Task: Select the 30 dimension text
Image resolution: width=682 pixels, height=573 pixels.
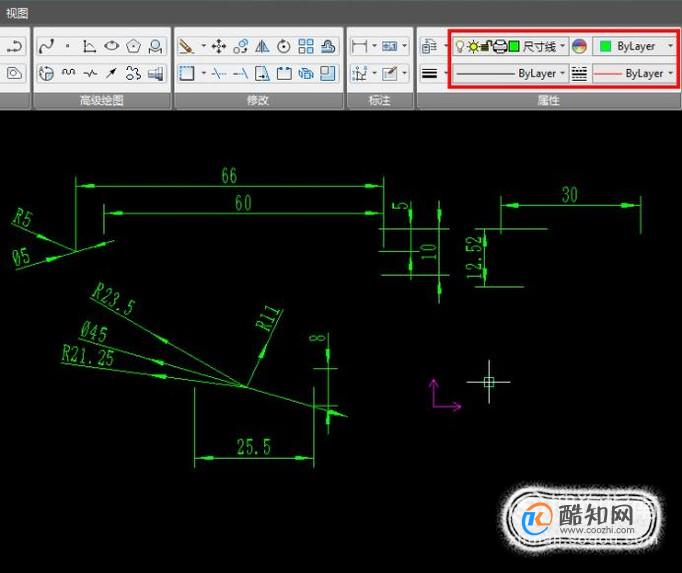Action: point(570,195)
